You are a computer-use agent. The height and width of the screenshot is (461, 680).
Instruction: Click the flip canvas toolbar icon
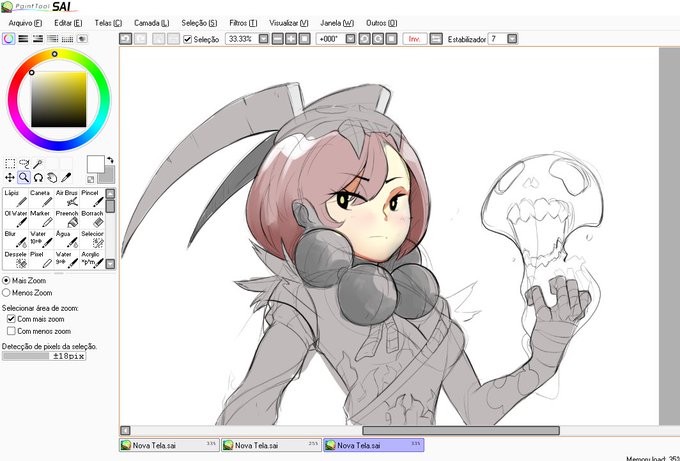click(x=436, y=39)
